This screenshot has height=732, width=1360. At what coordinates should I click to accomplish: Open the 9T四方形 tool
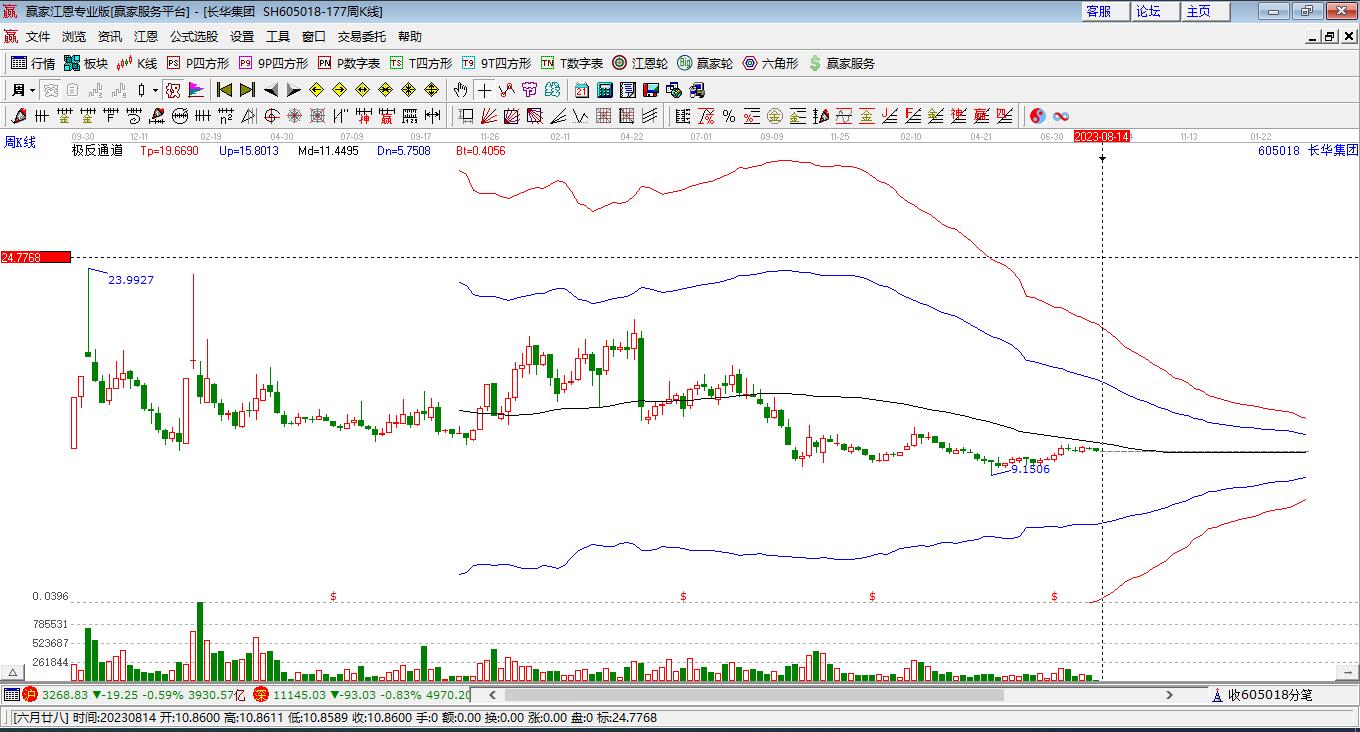click(x=496, y=63)
